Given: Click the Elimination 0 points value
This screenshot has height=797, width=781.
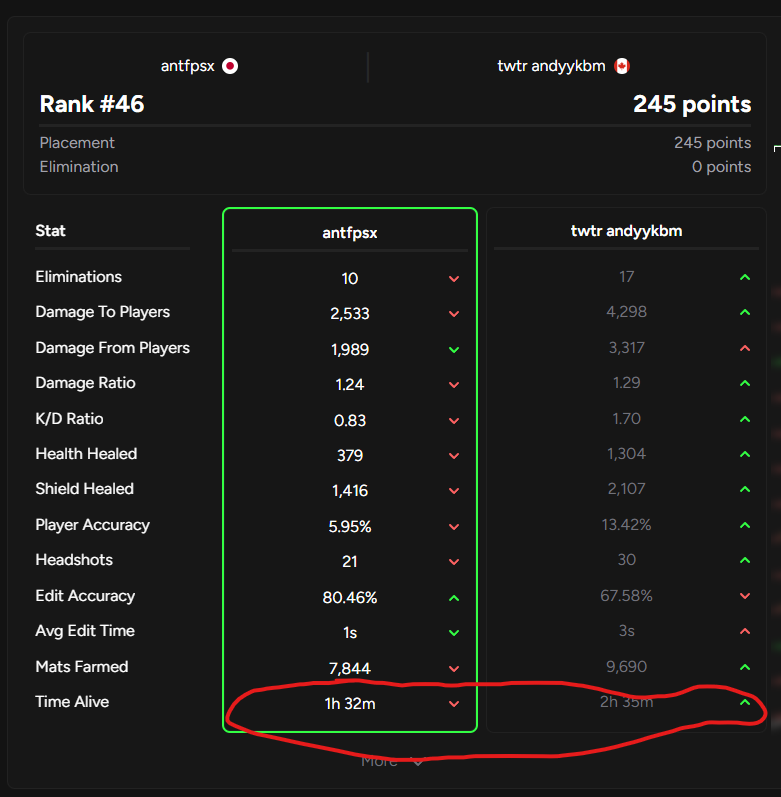Looking at the screenshot, I should (722, 167).
